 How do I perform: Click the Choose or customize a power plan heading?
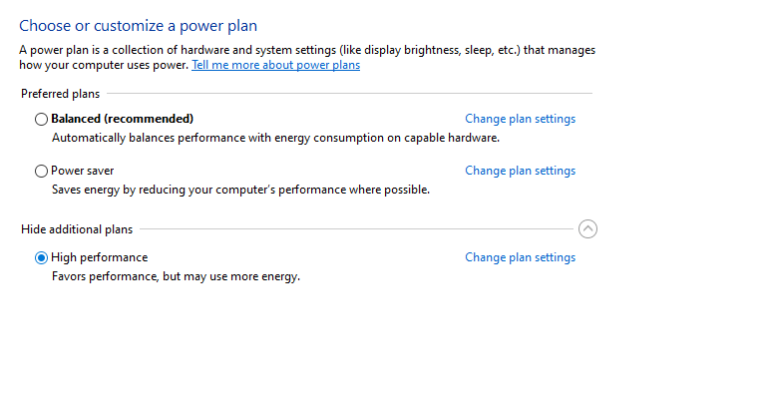[x=138, y=25]
